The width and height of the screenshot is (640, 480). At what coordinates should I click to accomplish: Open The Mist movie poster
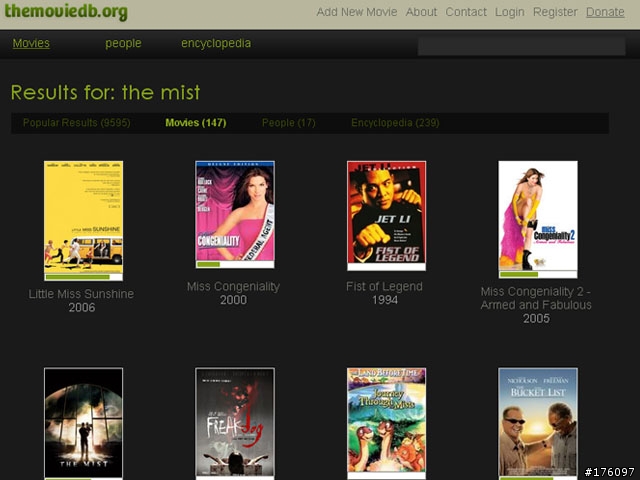pos(83,424)
